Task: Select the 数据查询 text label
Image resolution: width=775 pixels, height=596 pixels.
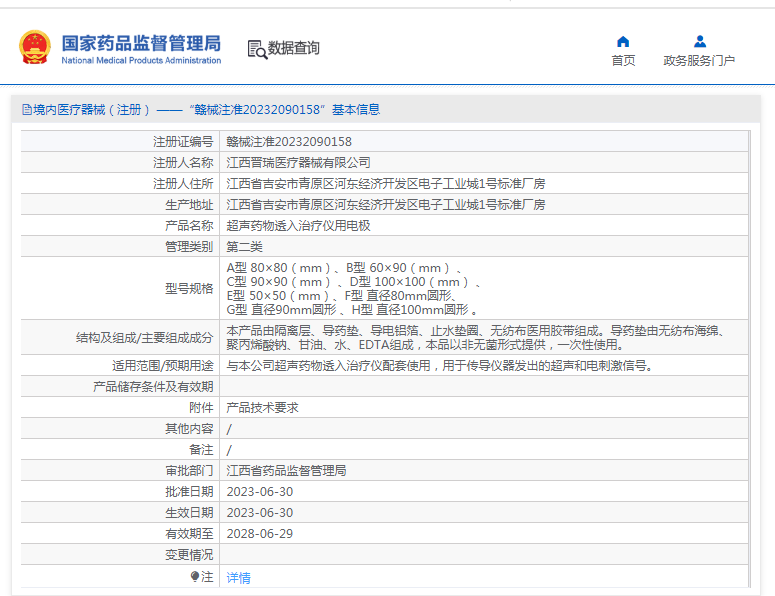Action: (x=294, y=48)
